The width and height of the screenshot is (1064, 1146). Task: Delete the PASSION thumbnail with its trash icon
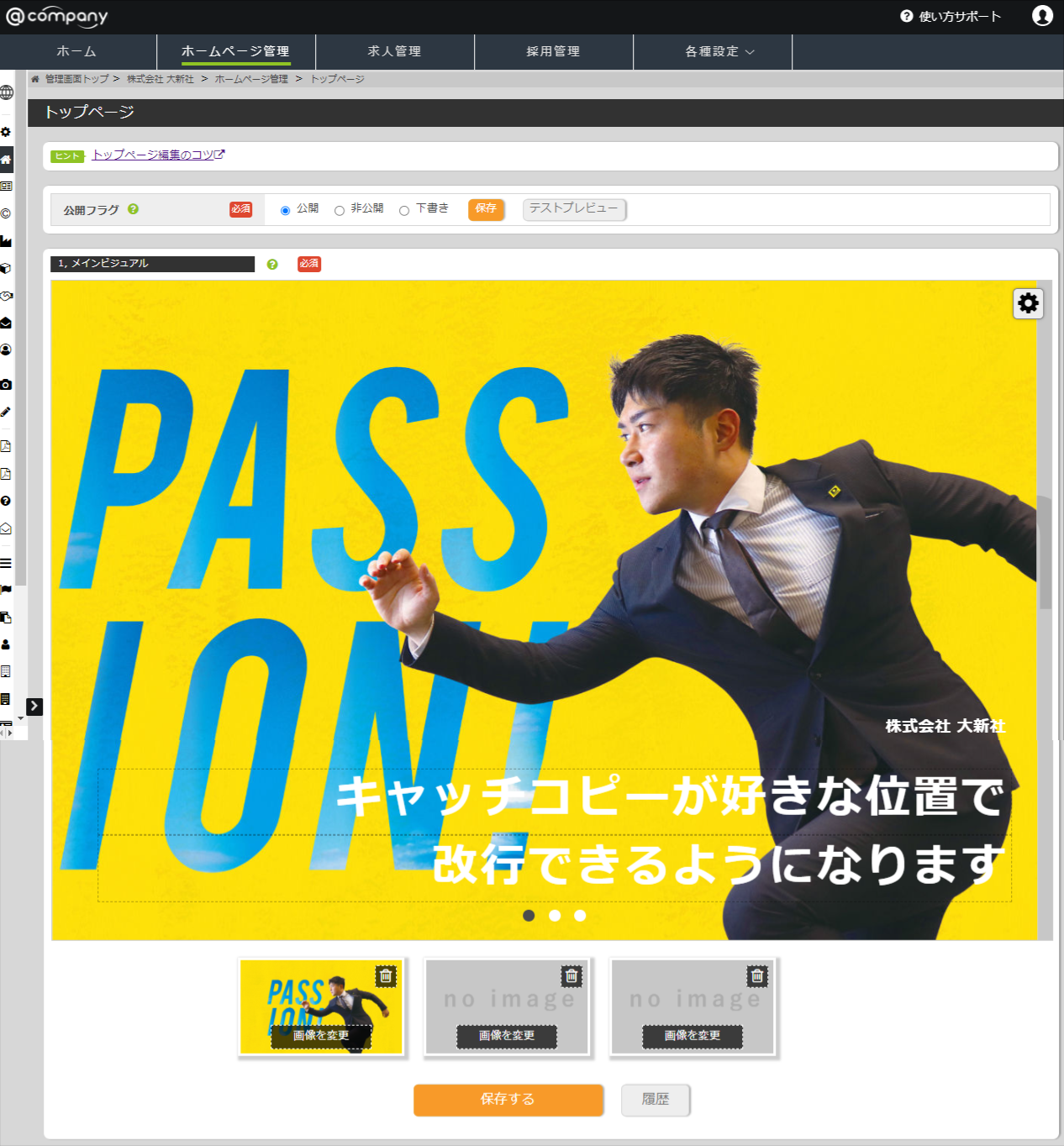pyautogui.click(x=386, y=976)
